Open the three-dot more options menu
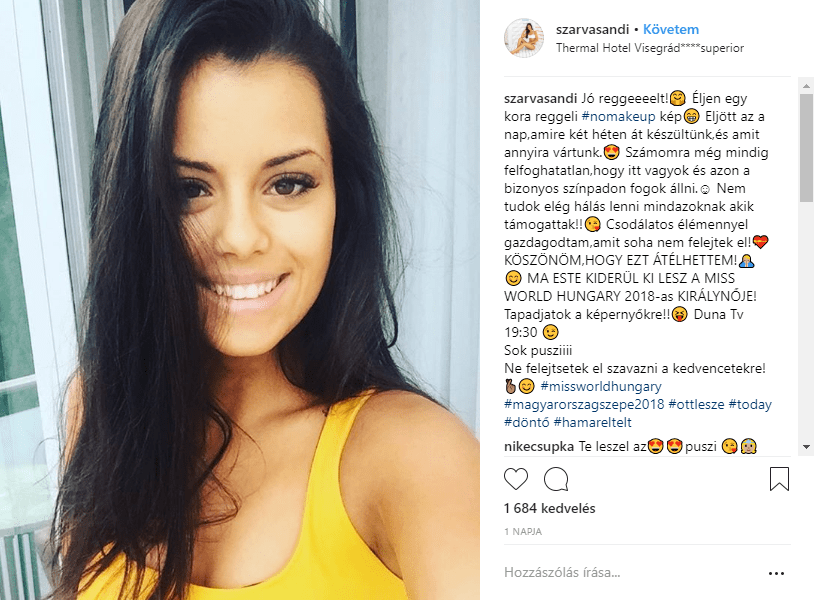The height and width of the screenshot is (600, 814). pyautogui.click(x=776, y=573)
